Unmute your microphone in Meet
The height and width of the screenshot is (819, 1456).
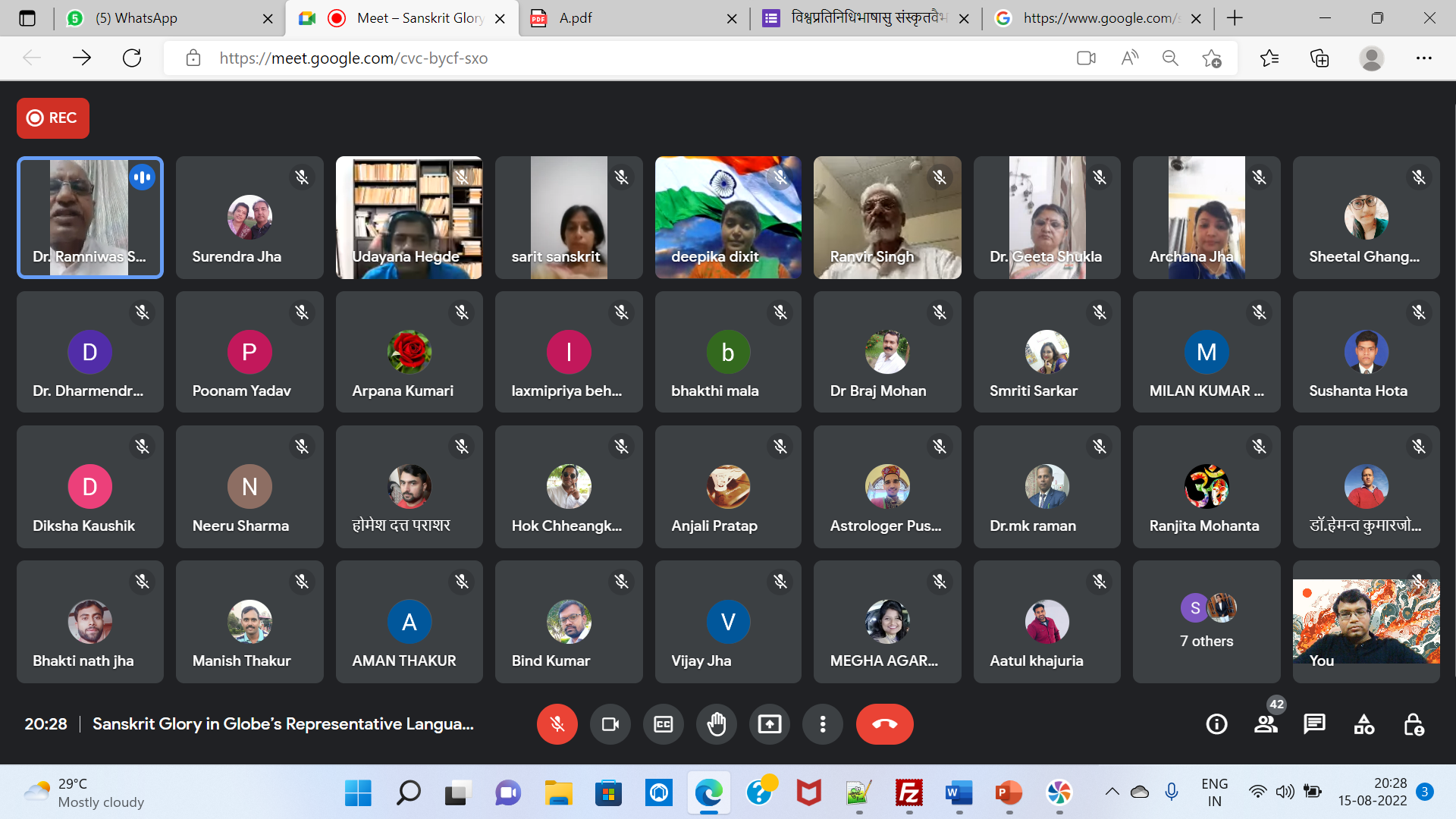pyautogui.click(x=557, y=724)
